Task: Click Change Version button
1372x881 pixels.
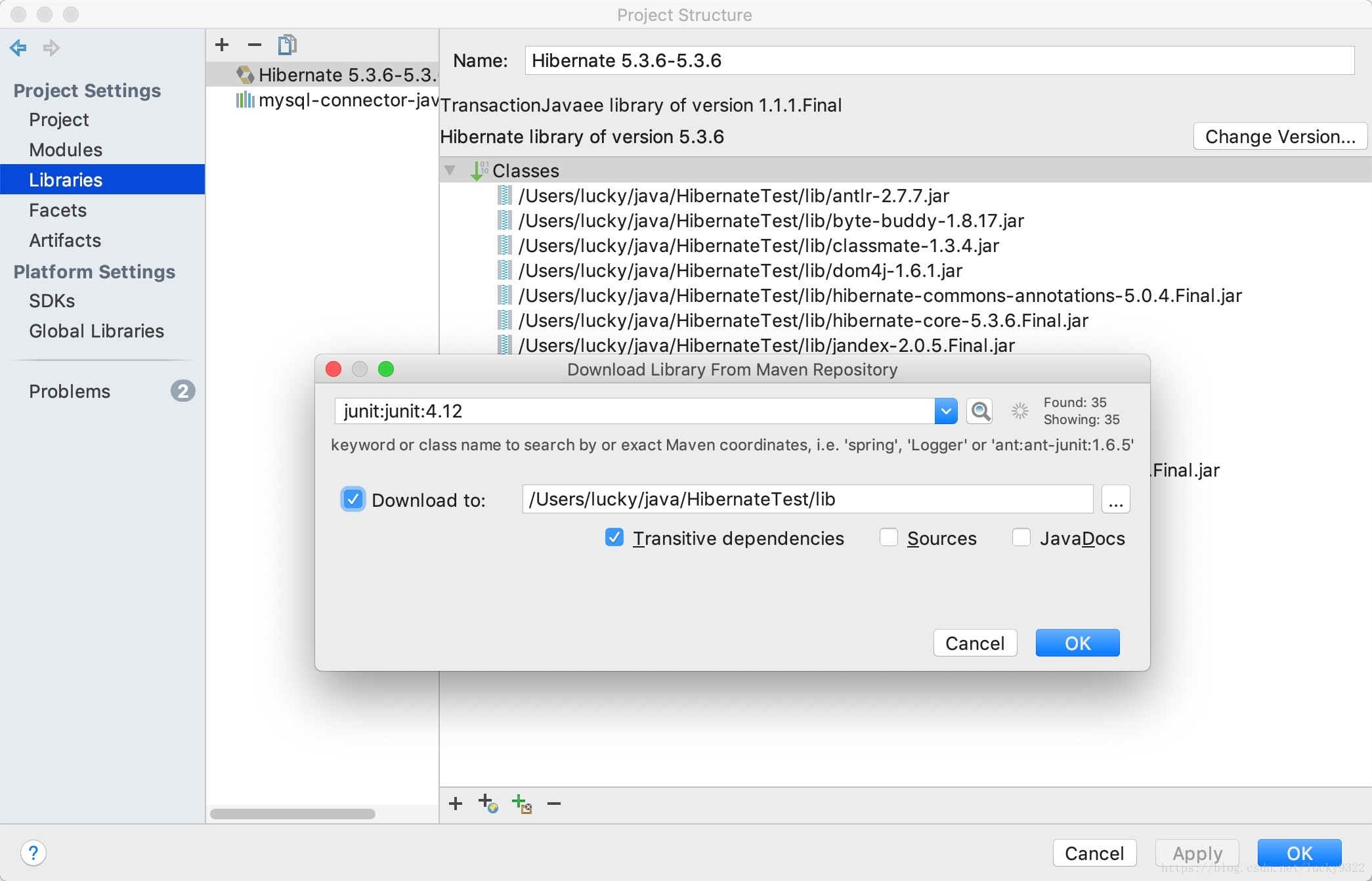Action: (x=1280, y=137)
